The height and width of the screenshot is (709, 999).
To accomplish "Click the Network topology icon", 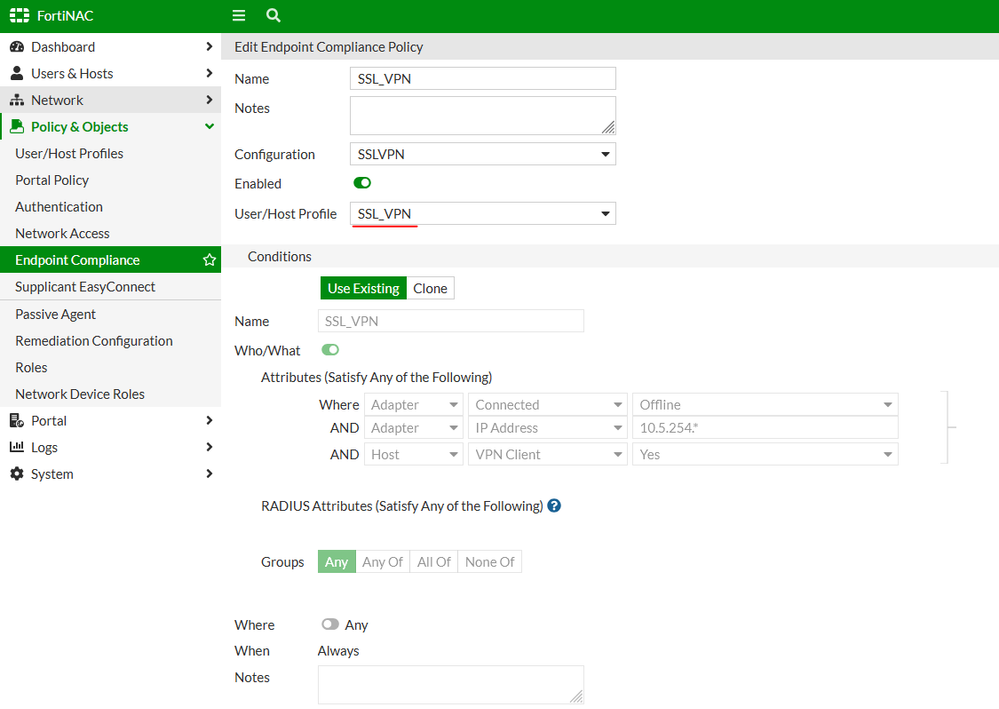I will 17,100.
